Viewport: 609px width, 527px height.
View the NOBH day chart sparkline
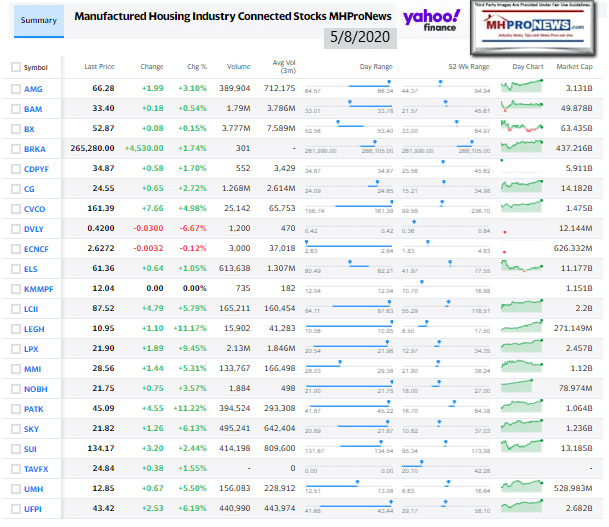click(526, 387)
